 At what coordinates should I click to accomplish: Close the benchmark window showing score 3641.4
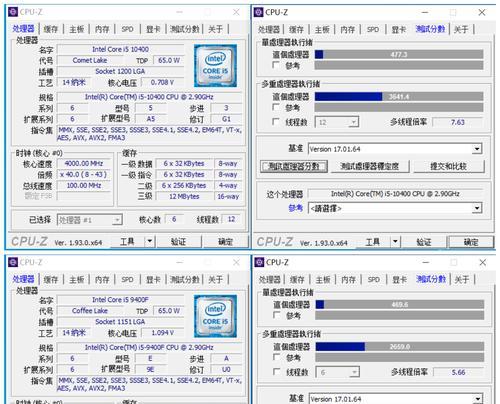pyautogui.click(x=482, y=12)
